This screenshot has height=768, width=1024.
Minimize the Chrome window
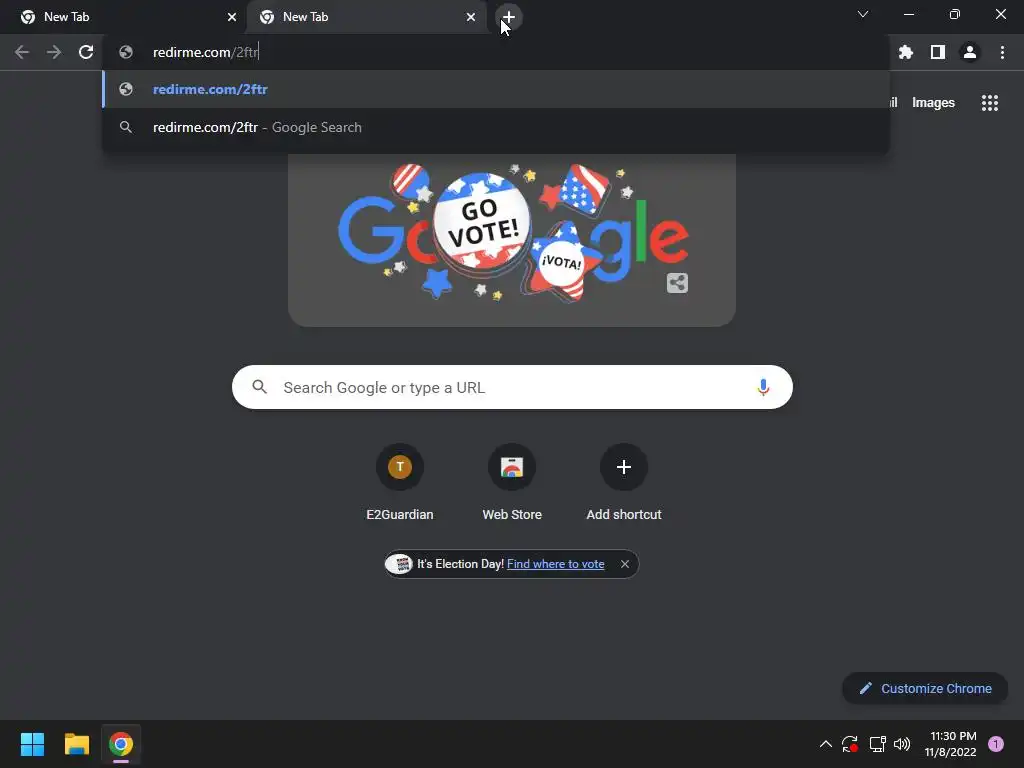[908, 14]
